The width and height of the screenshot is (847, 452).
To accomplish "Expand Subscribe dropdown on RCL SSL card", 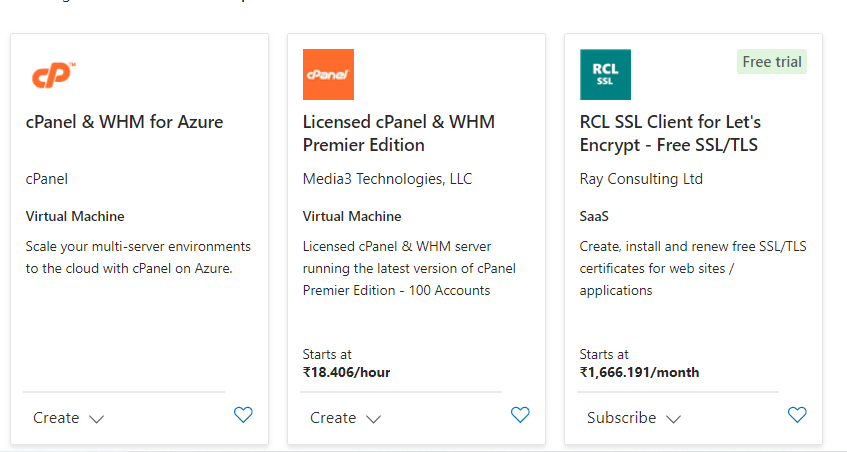I will point(634,418).
